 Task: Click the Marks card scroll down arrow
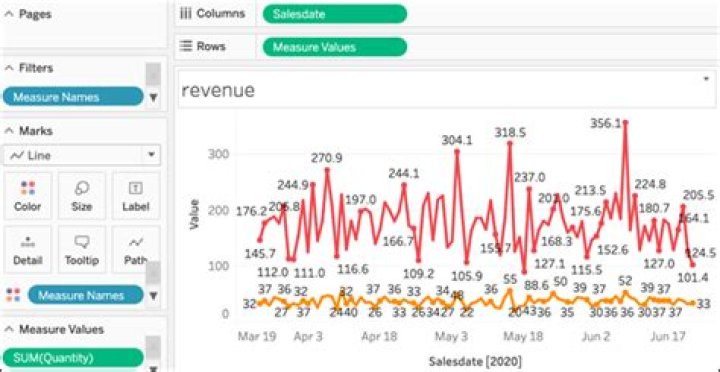tap(154, 295)
